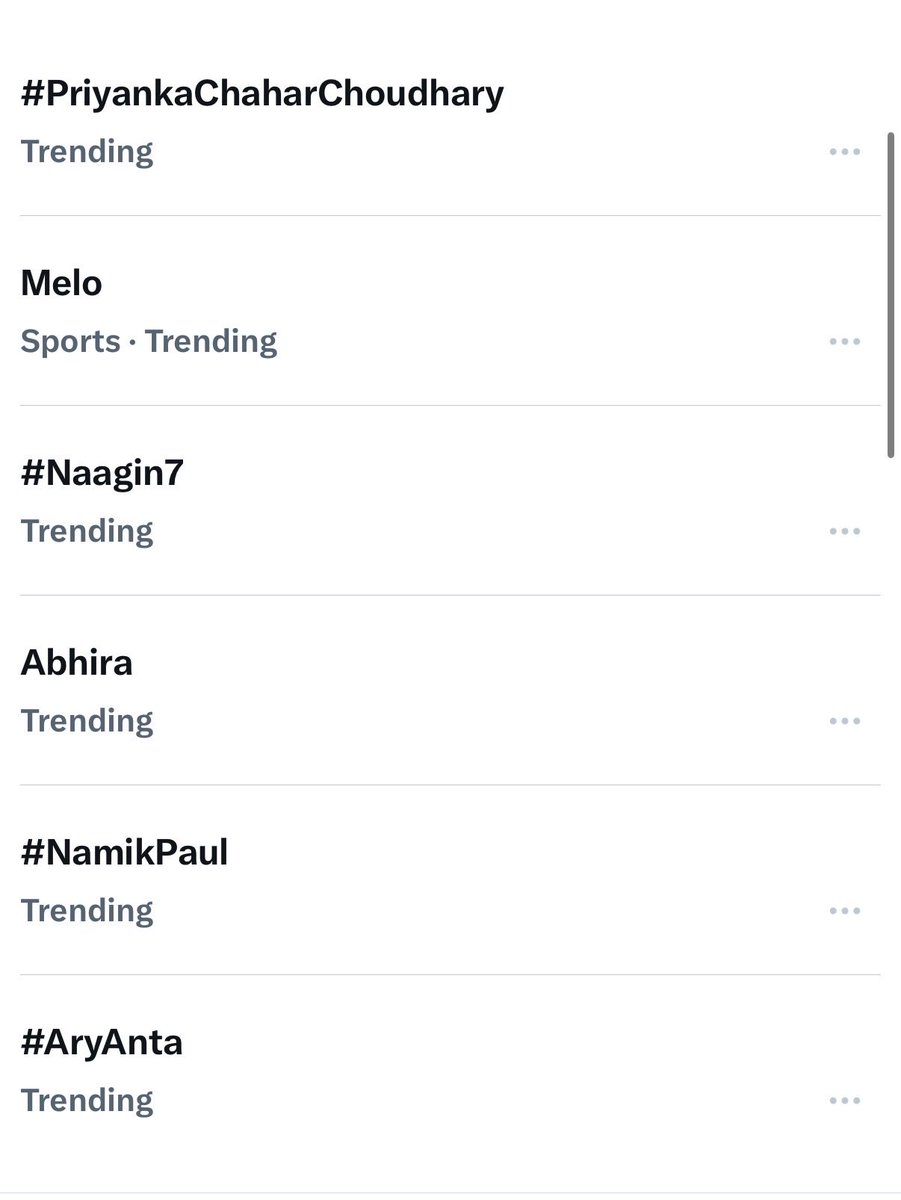Viewport: 901px width, 1200px height.
Task: Click the ellipsis icon for #Naagin7
Action: (x=844, y=532)
